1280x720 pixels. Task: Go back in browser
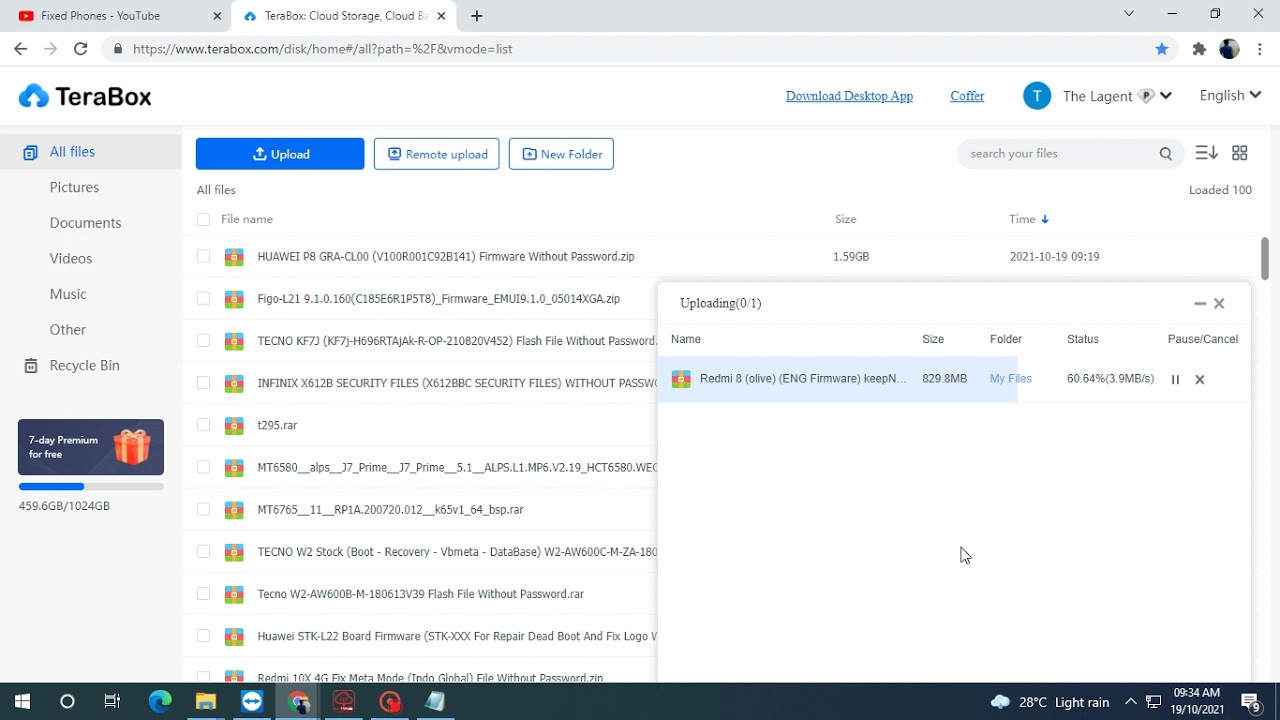pos(21,49)
